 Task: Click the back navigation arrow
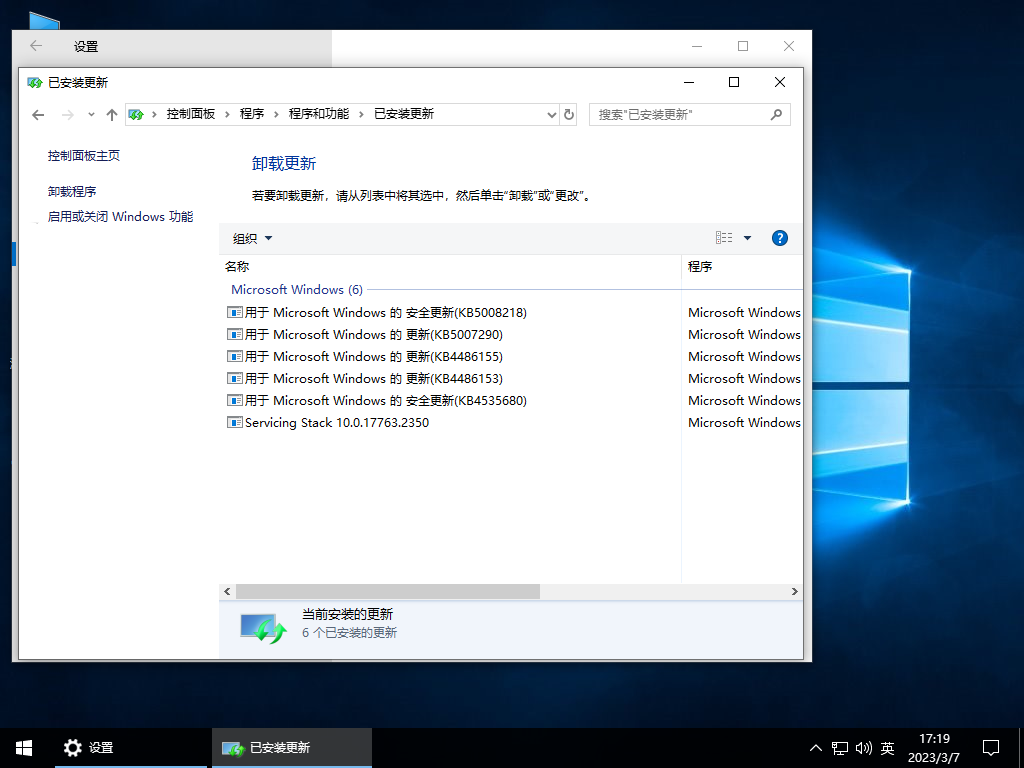tap(38, 114)
